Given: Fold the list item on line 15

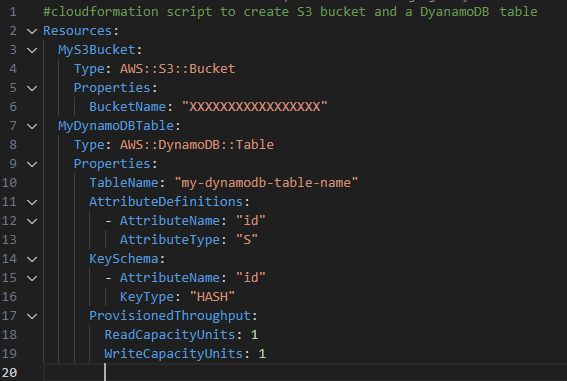Looking at the screenshot, I should coord(32,278).
